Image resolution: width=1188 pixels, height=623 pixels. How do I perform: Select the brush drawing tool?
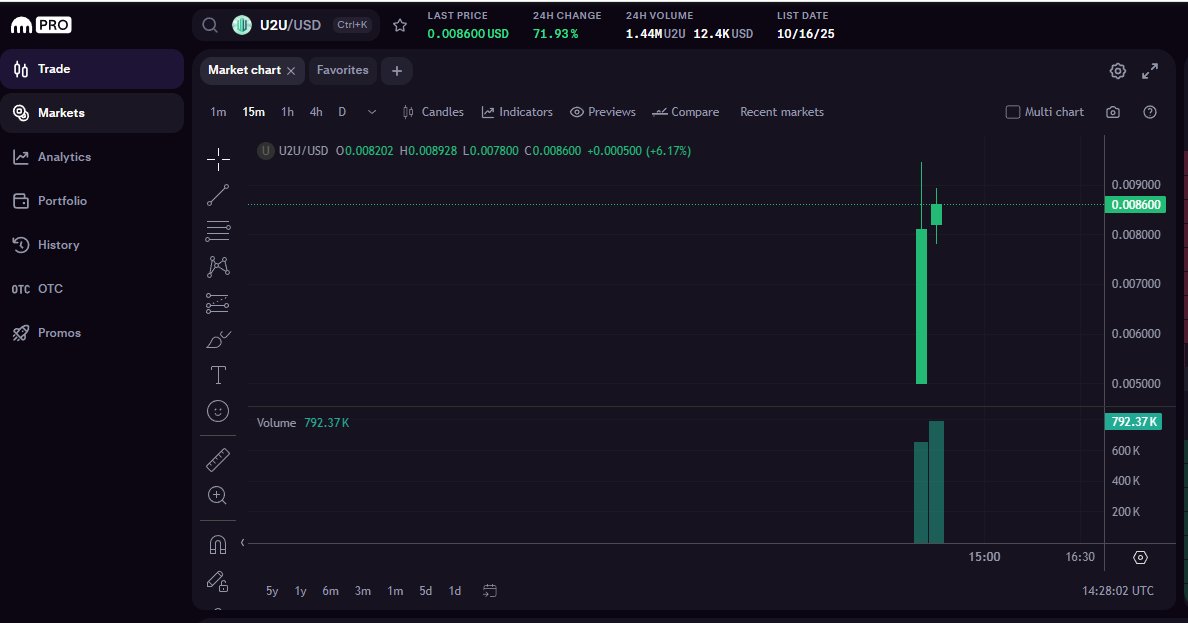pos(218,339)
